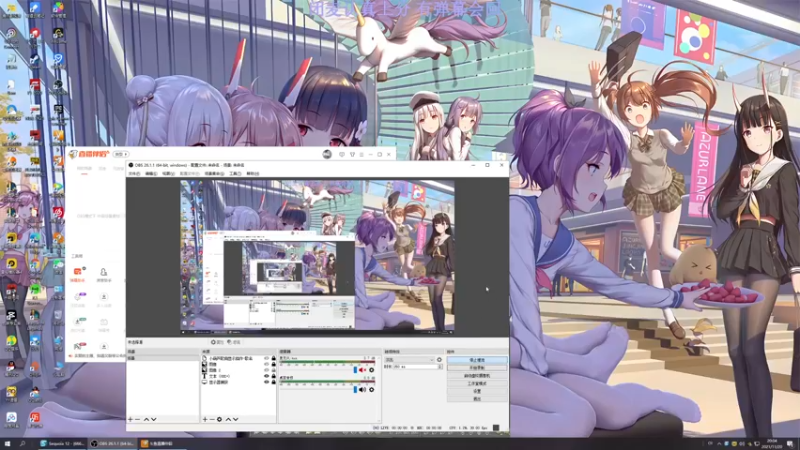Open the Edit menu in OBS

[x=151, y=173]
